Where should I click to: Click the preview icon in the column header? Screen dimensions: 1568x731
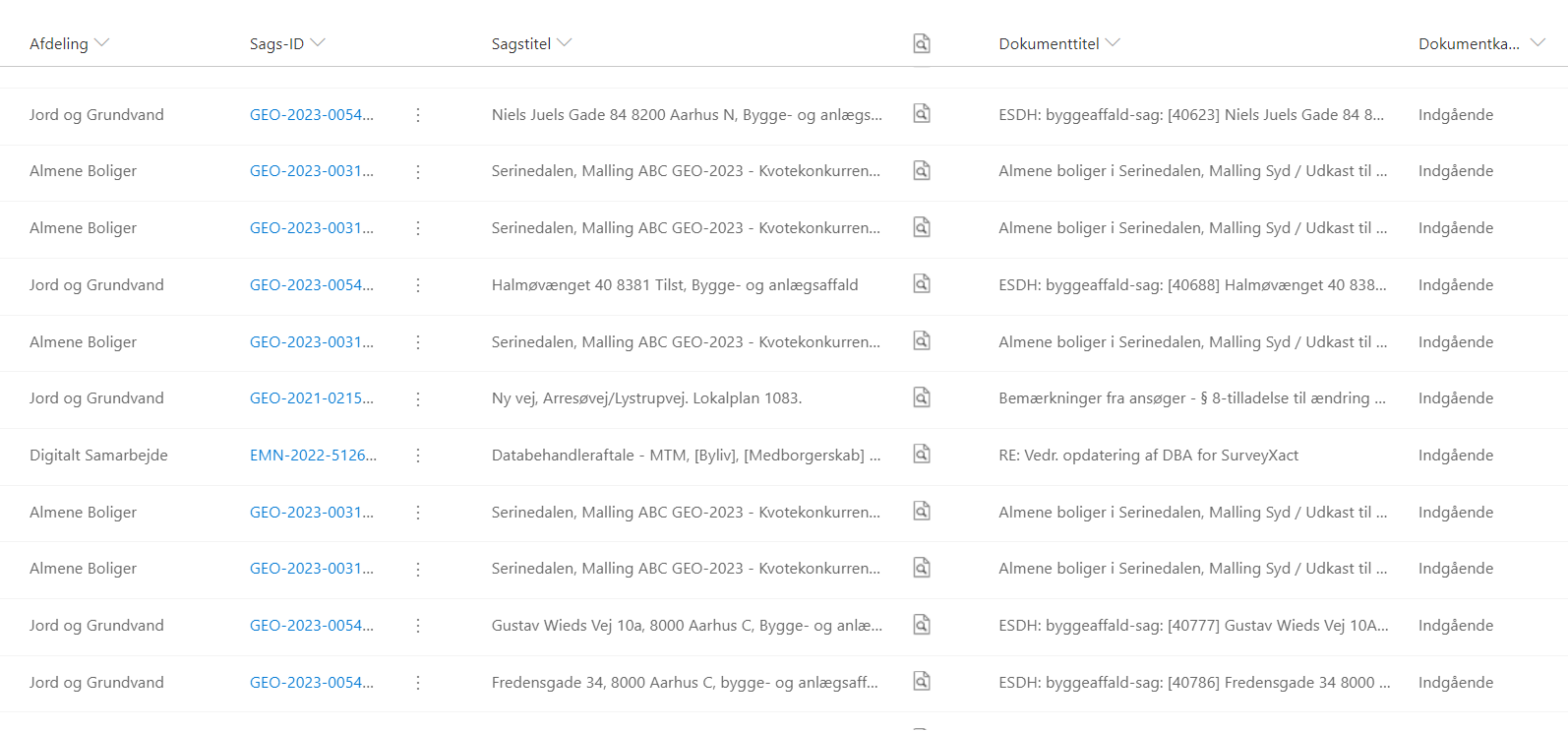point(922,43)
